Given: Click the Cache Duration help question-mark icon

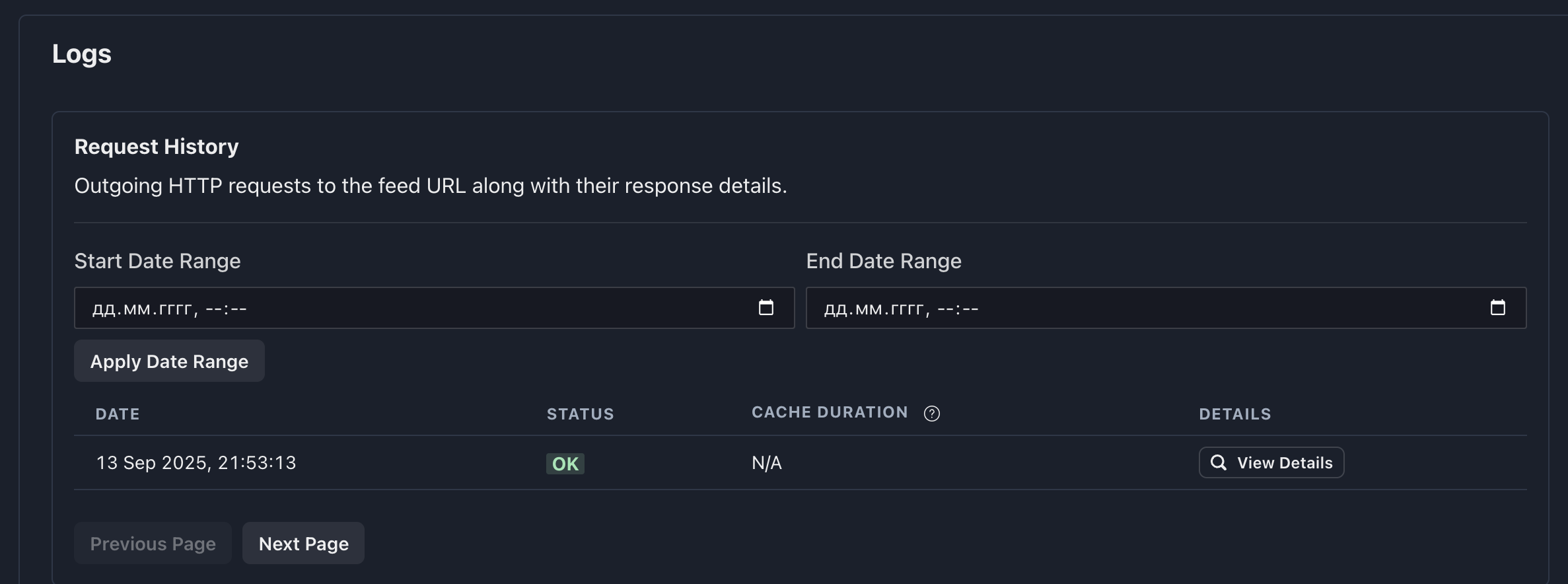Looking at the screenshot, I should coord(931,414).
